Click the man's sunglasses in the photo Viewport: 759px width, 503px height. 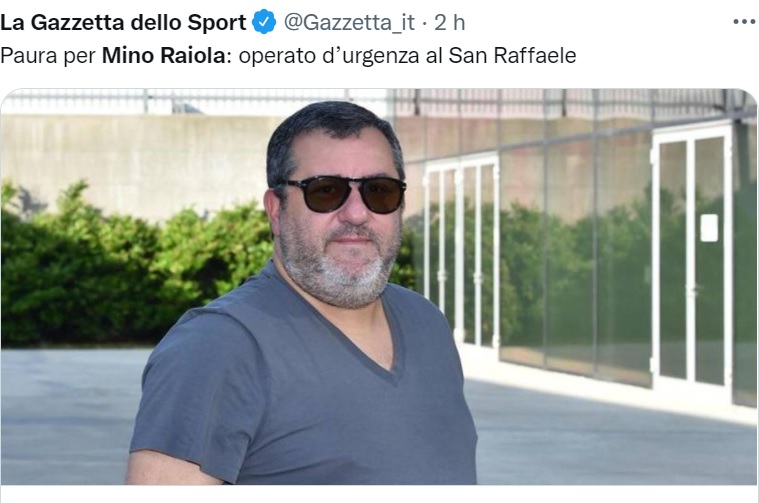(x=341, y=194)
